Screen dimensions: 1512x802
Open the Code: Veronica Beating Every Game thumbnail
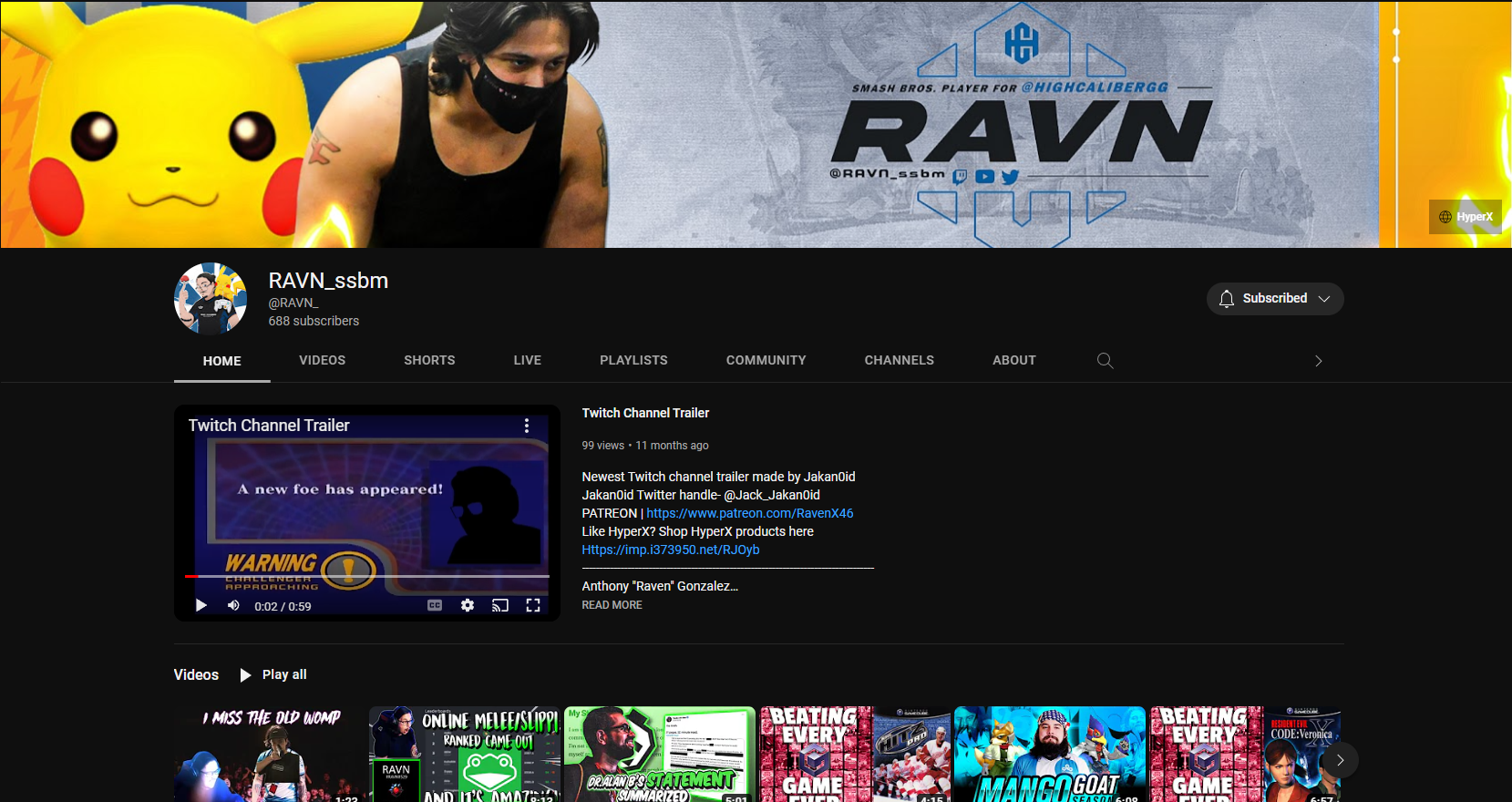tap(1245, 755)
